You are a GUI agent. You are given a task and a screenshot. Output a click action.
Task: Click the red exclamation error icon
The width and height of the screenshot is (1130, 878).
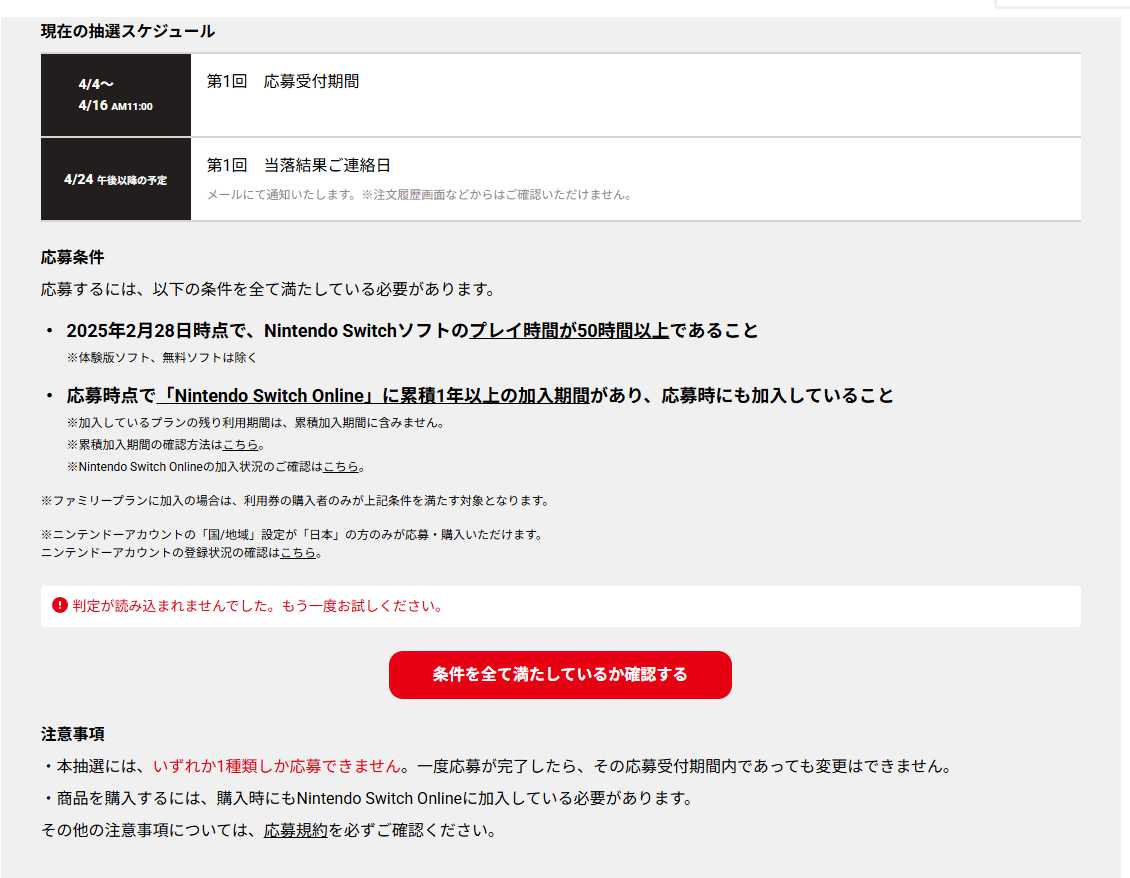click(60, 605)
